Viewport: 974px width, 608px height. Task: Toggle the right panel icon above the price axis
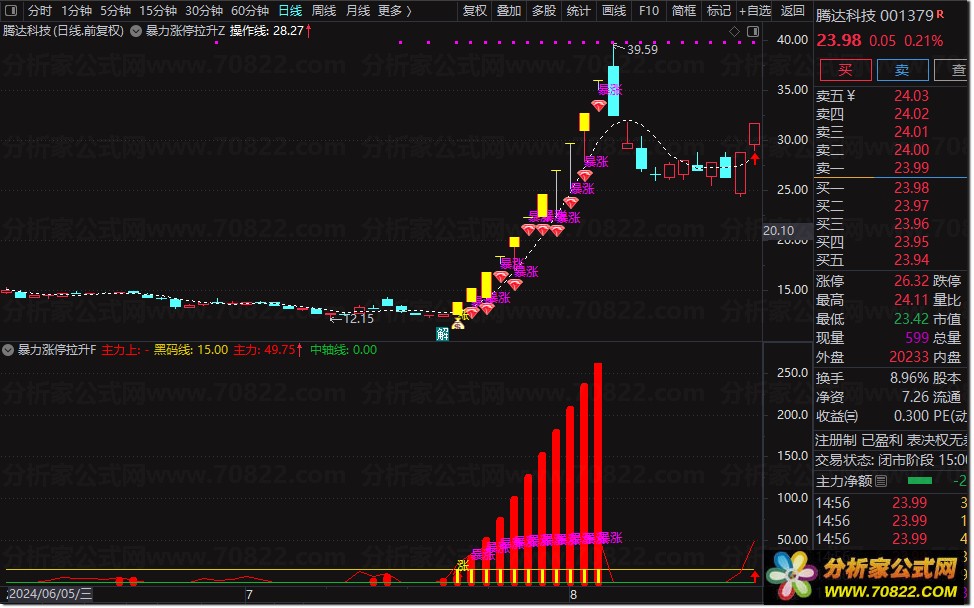click(753, 31)
